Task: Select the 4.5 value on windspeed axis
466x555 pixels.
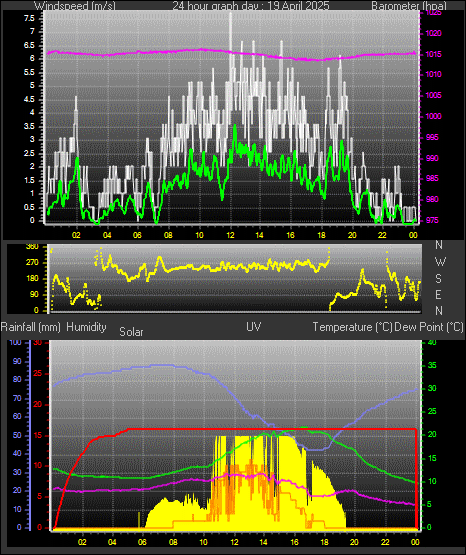Action: point(30,99)
